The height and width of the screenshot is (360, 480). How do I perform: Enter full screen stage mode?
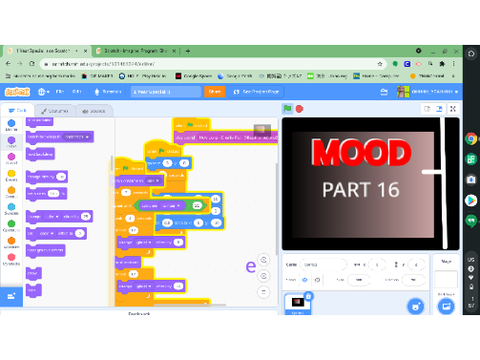click(453, 109)
